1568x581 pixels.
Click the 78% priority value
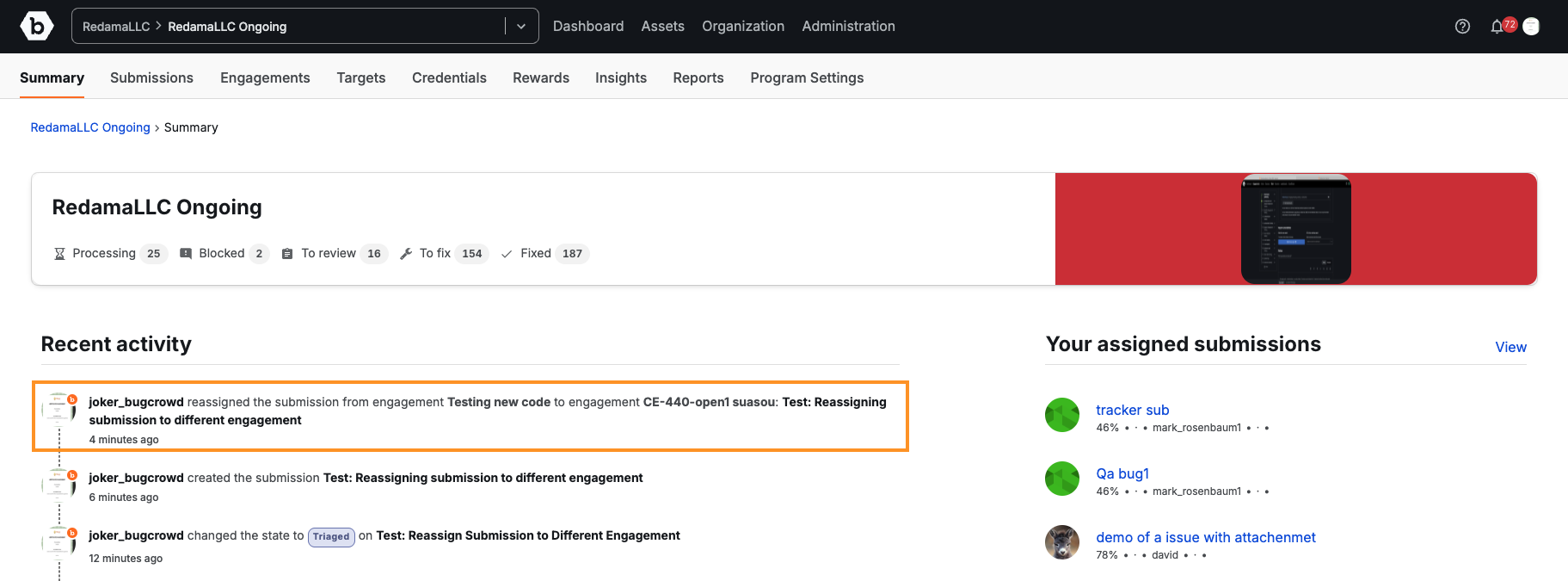tap(1107, 555)
